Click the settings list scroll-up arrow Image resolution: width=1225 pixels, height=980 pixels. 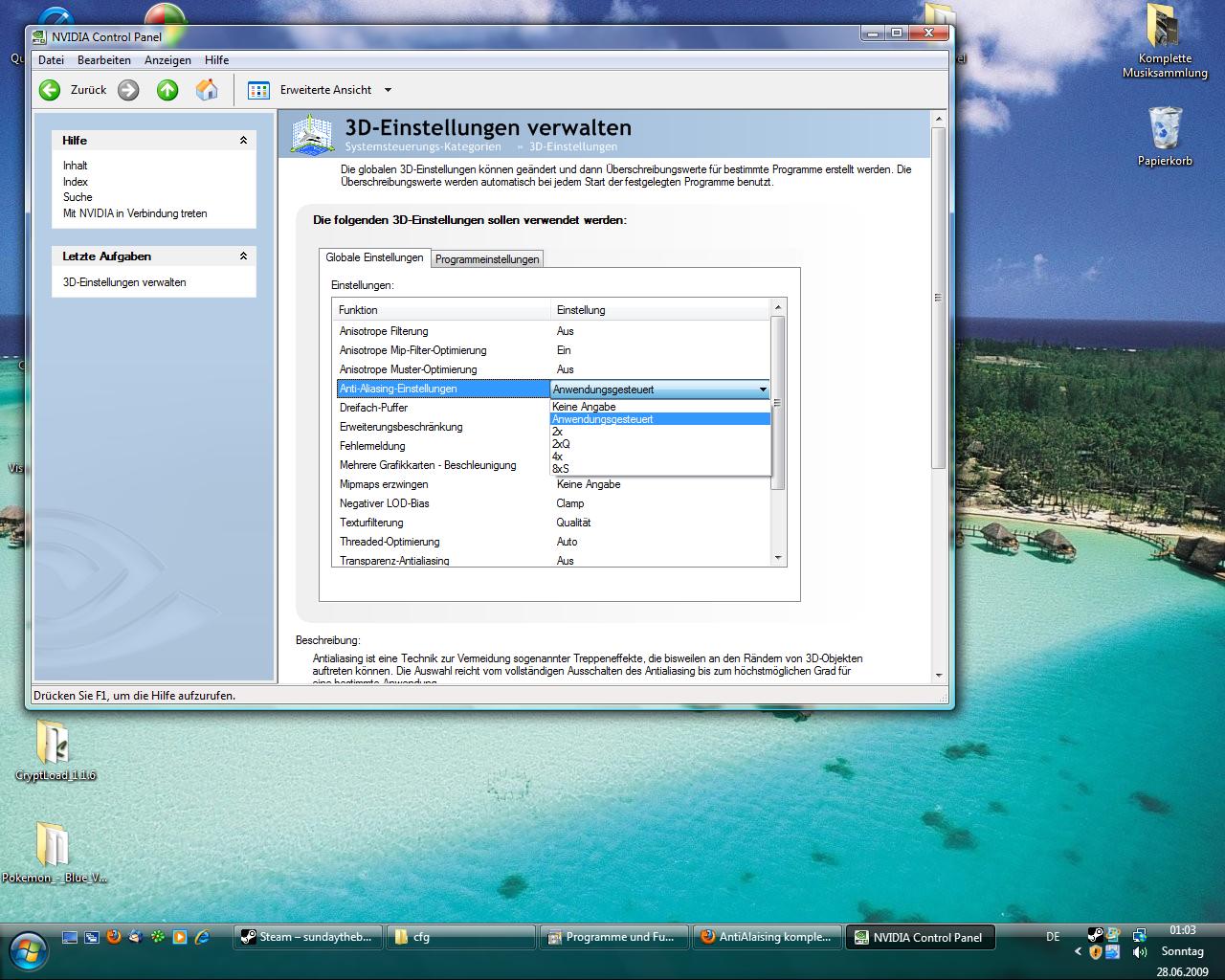pos(778,307)
